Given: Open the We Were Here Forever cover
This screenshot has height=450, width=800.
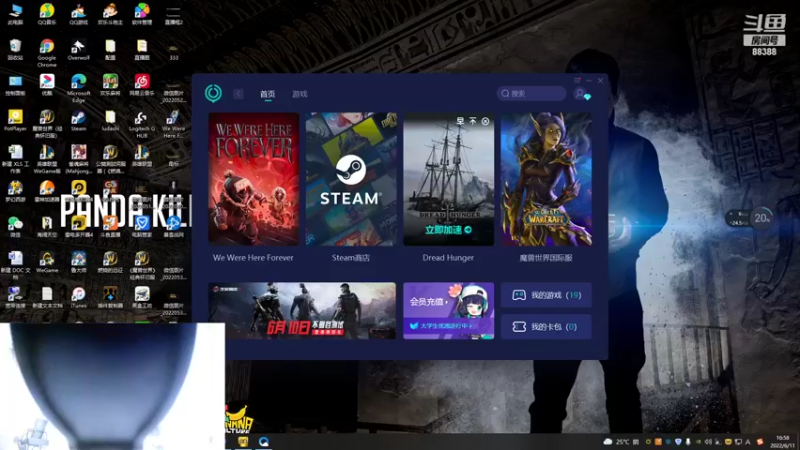Looking at the screenshot, I should click(x=254, y=179).
